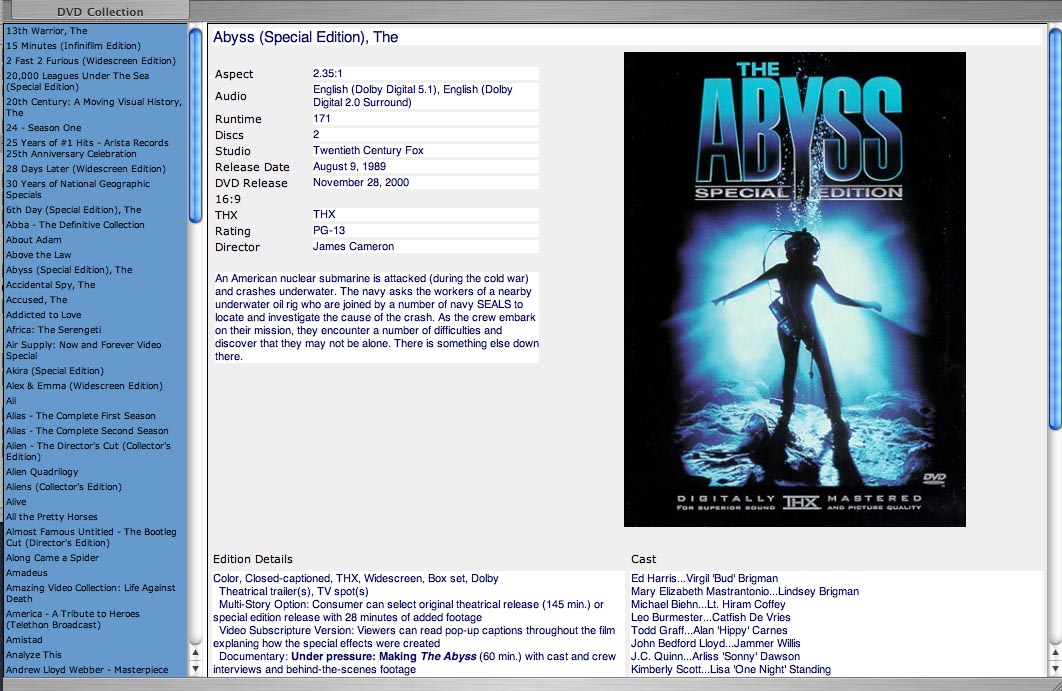
Task: Select Akira (Special Edition) entry
Action: point(55,371)
